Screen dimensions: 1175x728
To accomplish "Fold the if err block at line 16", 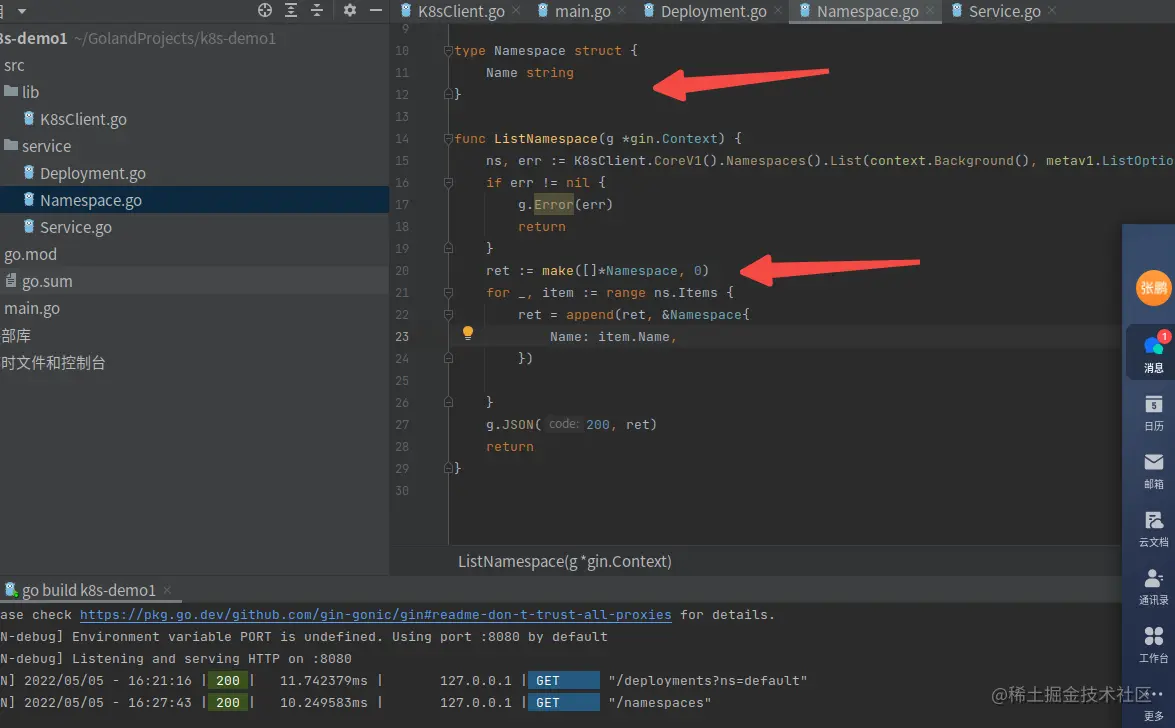I will (x=448, y=183).
